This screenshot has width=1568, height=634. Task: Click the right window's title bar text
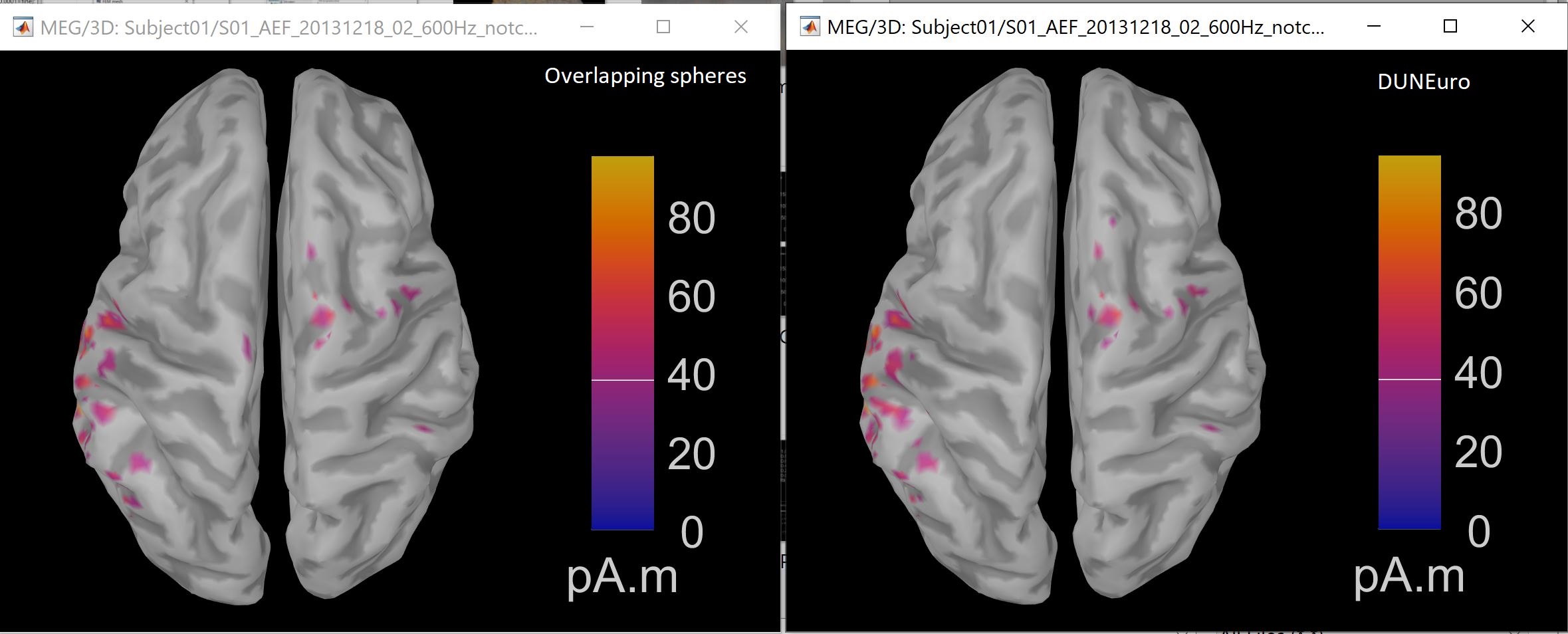(x=1075, y=28)
